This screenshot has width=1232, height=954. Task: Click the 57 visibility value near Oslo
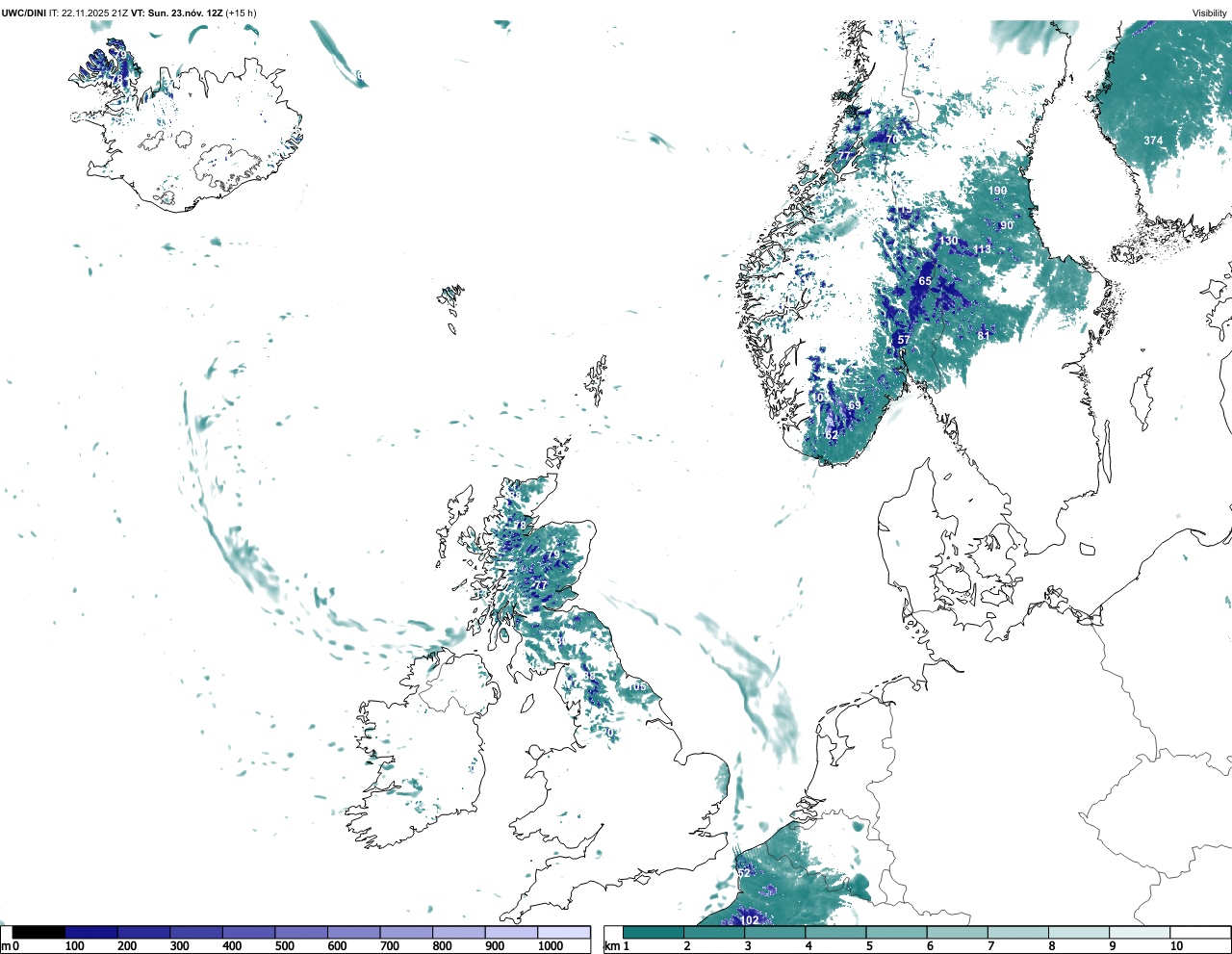(x=904, y=340)
